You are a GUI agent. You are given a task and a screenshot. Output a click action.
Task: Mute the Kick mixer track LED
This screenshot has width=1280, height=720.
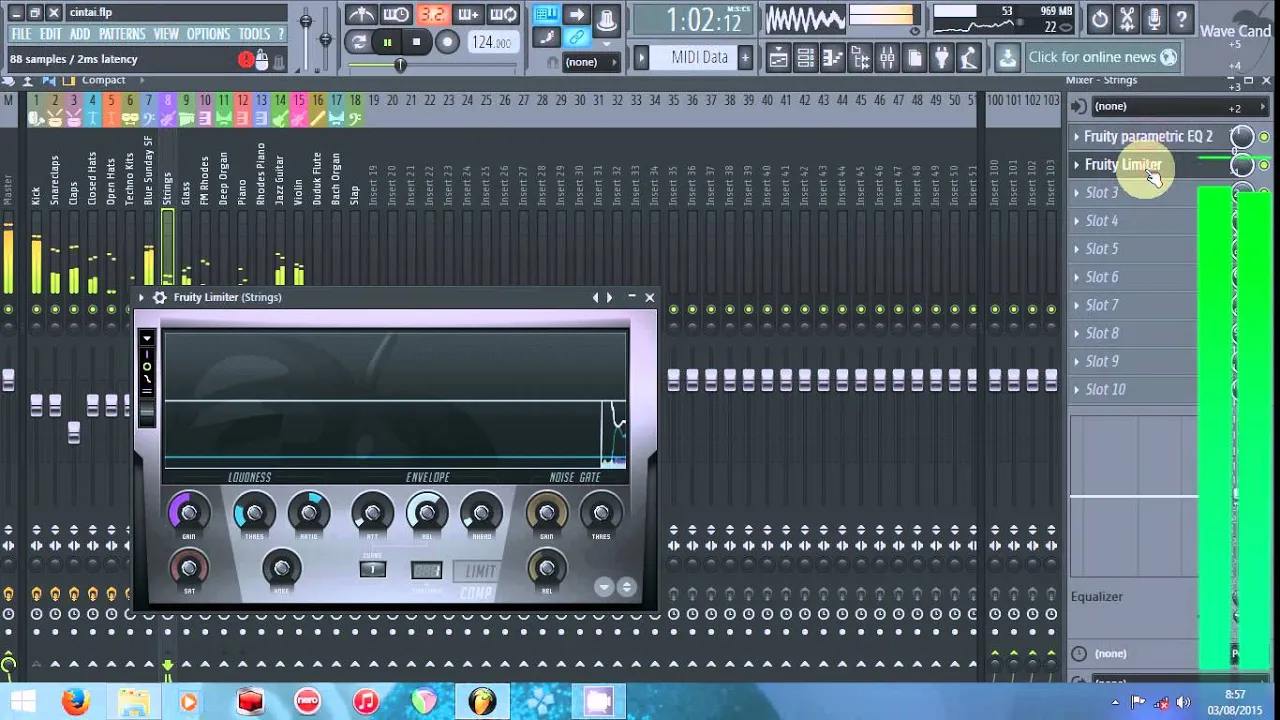36,310
